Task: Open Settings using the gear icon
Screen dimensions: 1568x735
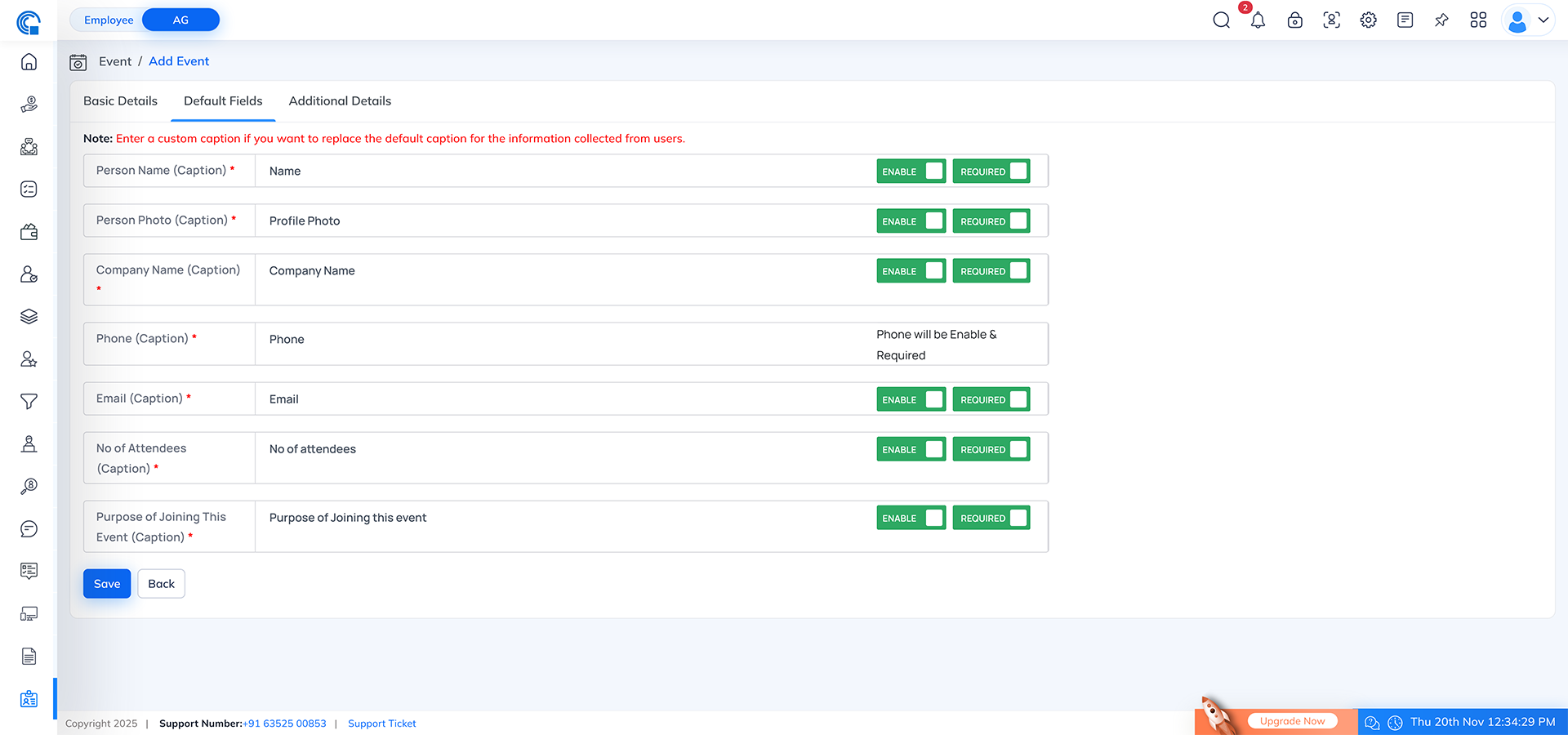Action: click(1368, 20)
